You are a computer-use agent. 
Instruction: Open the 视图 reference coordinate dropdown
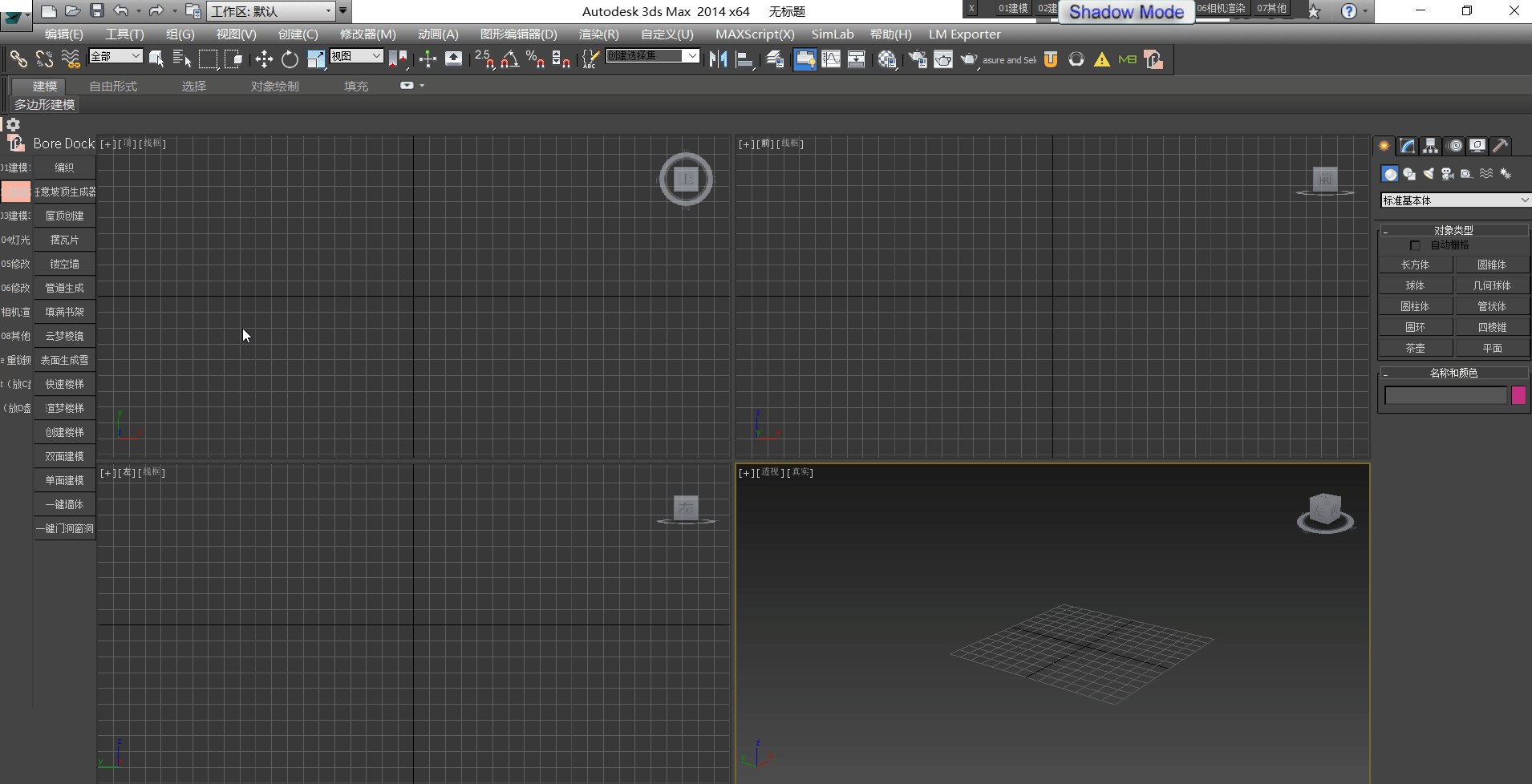(355, 55)
